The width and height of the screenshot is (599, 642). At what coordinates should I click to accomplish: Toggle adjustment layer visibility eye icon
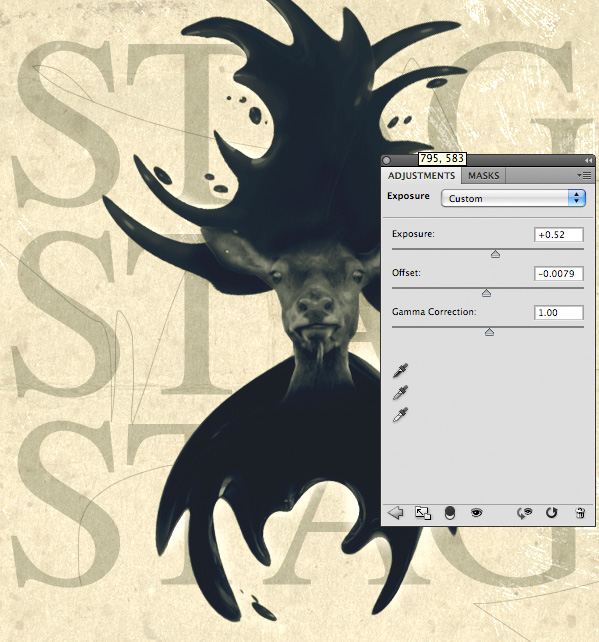476,513
